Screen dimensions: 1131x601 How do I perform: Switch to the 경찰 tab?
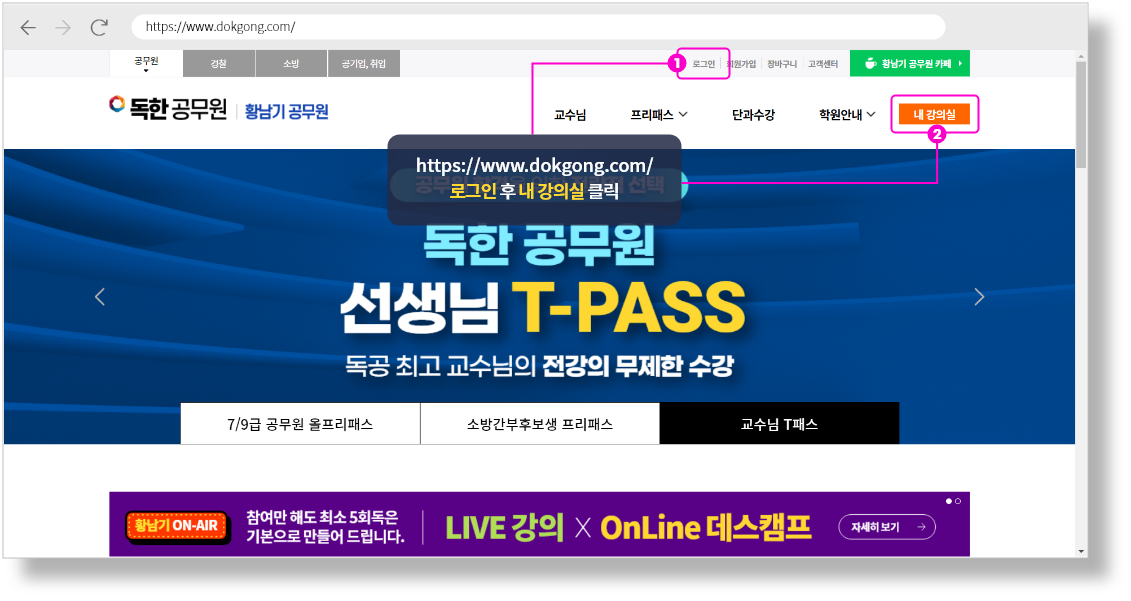click(219, 63)
